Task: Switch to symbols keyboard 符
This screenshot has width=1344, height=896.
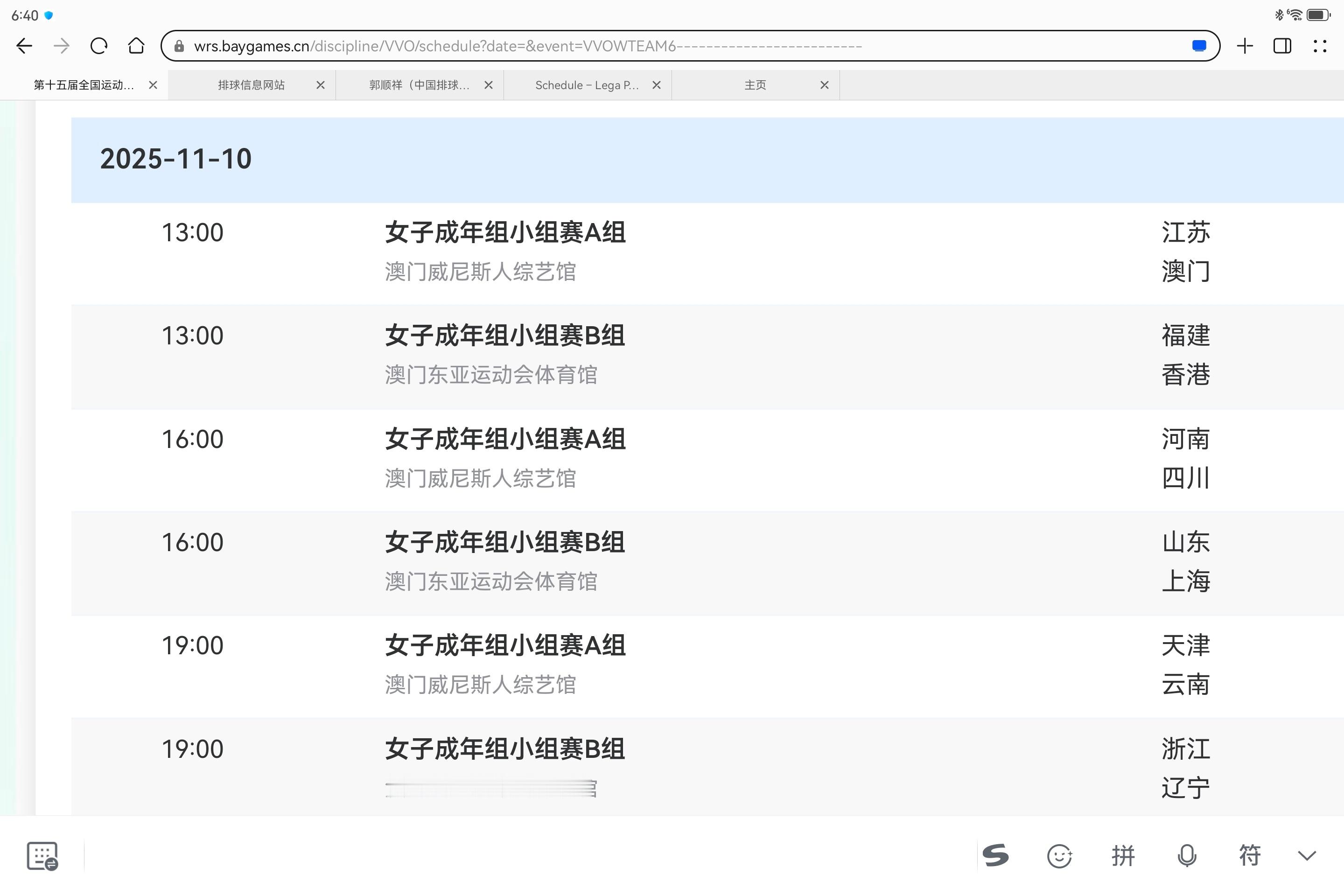Action: click(x=1250, y=855)
